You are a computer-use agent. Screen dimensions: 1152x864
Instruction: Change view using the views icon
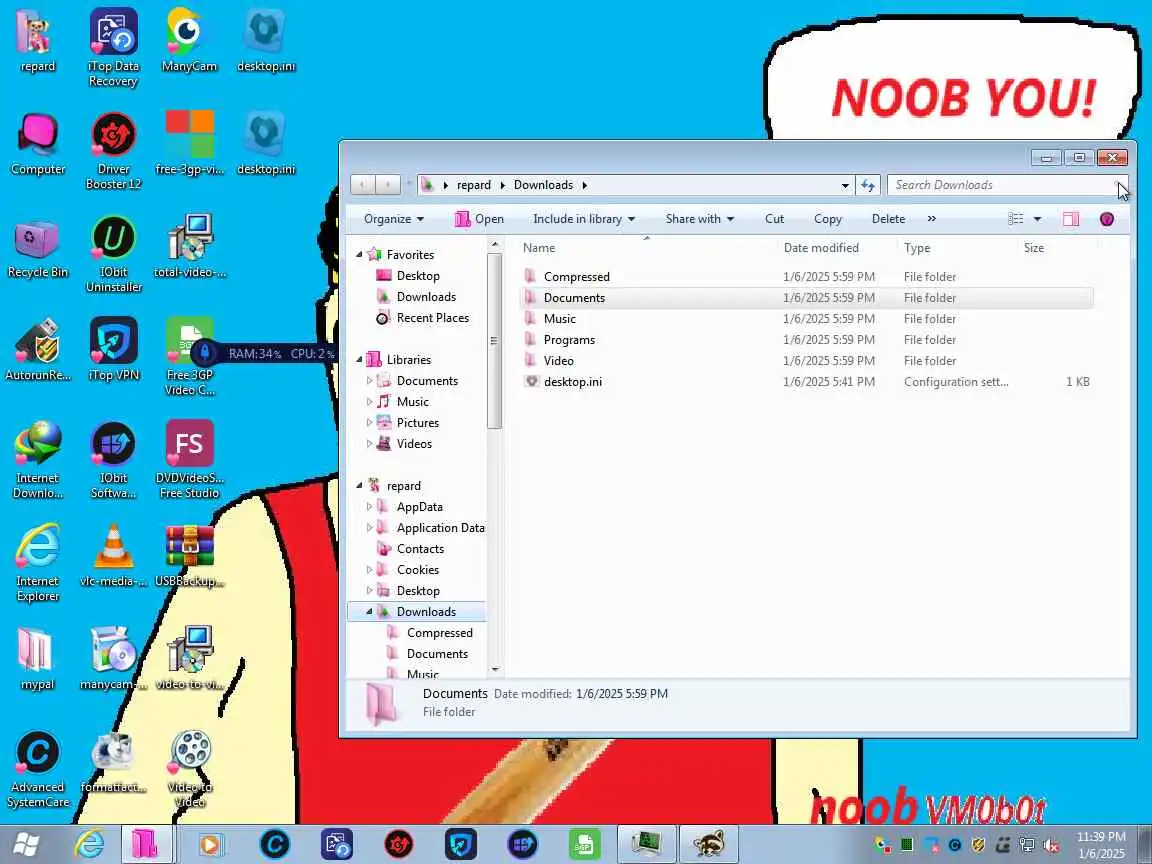tap(1015, 219)
